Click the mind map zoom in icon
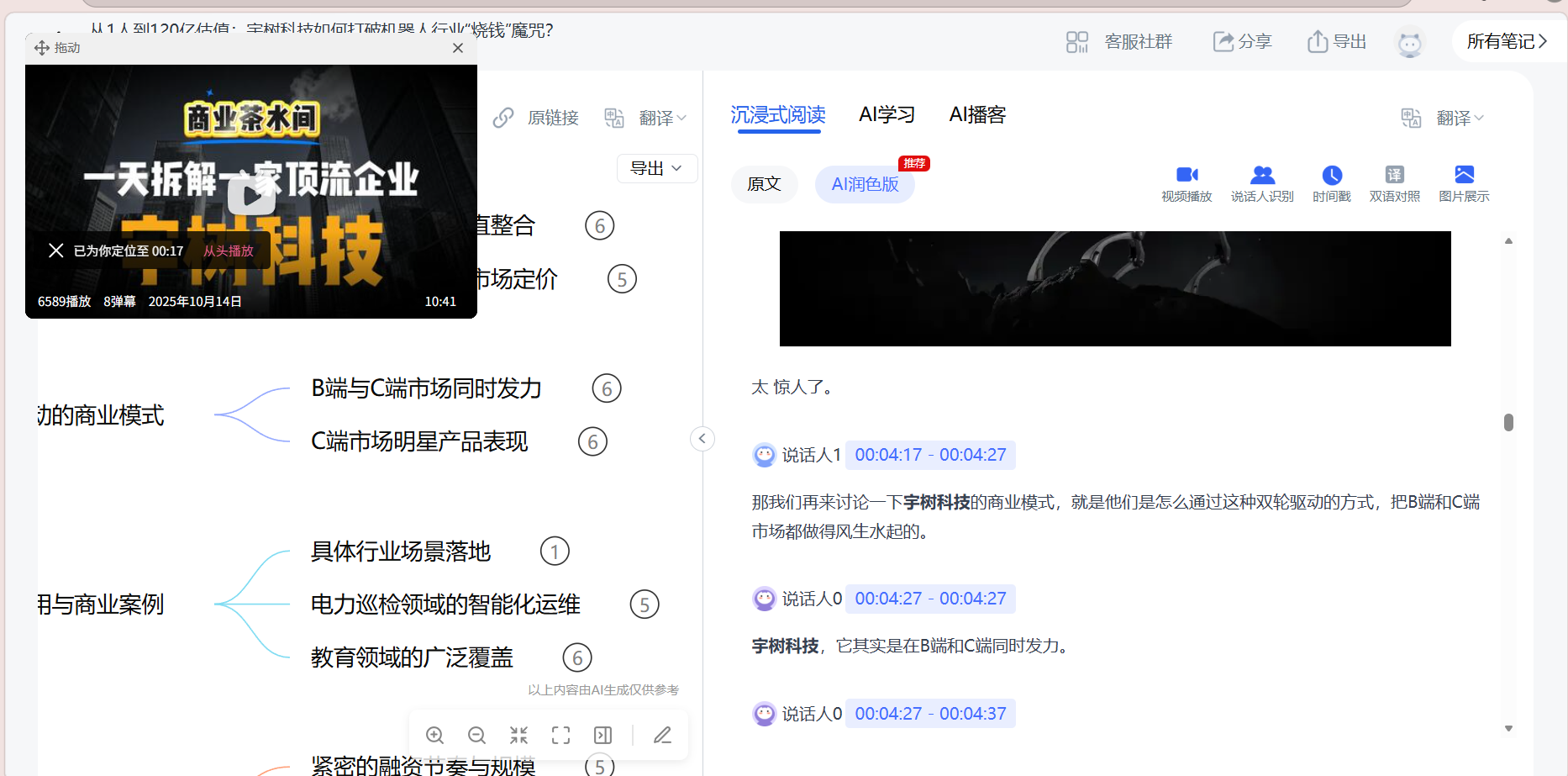 [x=434, y=735]
